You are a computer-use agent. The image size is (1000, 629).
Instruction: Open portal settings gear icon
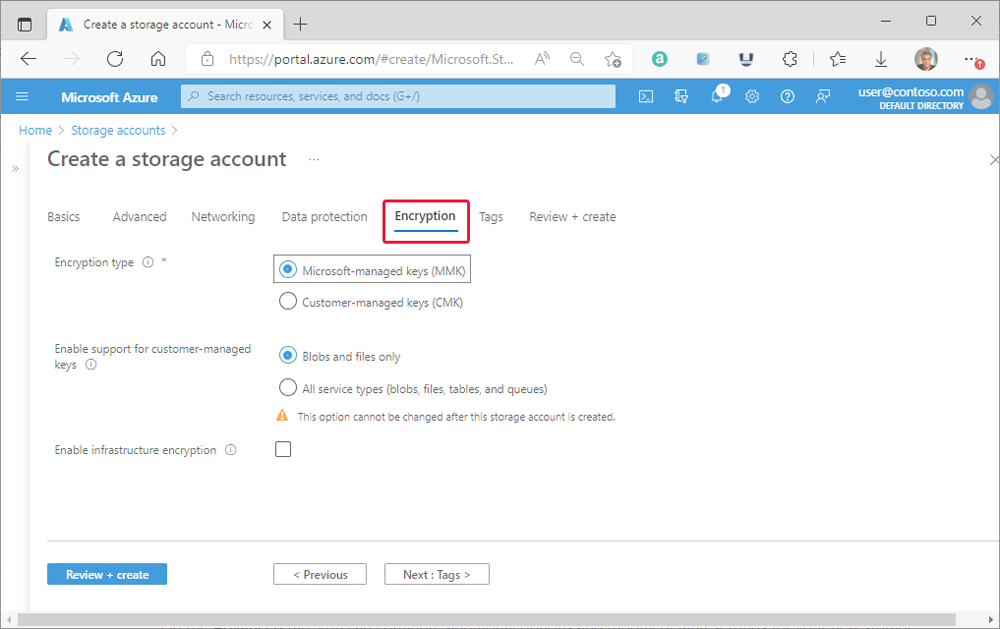click(752, 96)
